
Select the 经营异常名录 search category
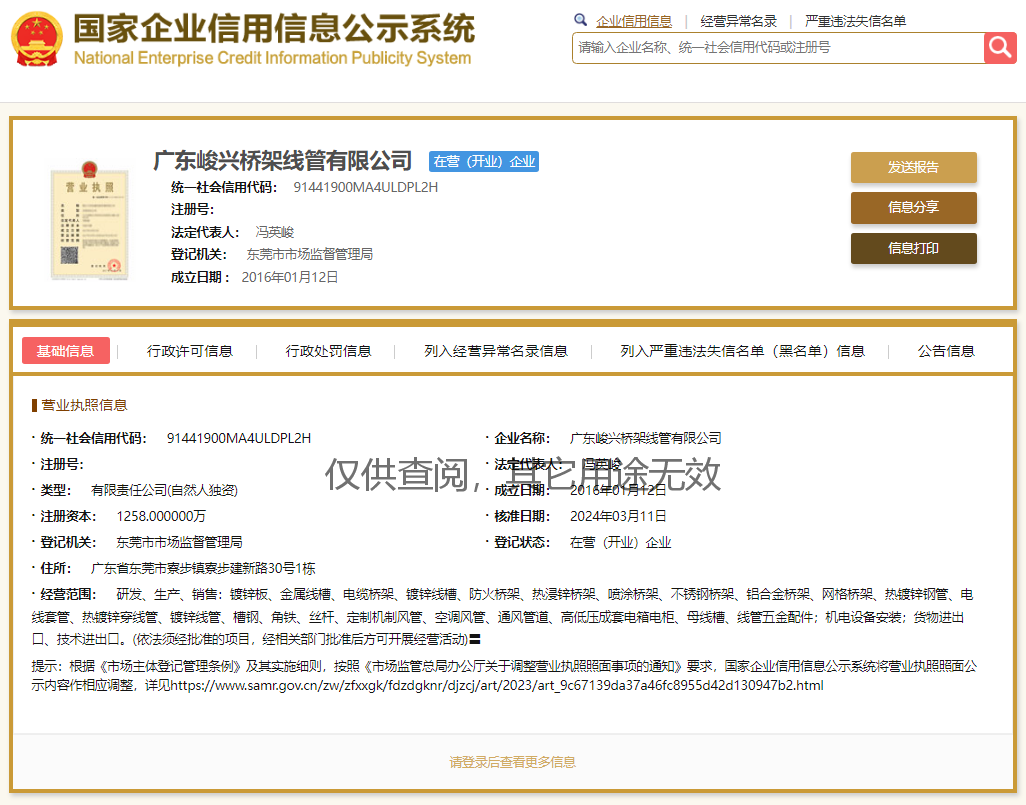tap(738, 21)
